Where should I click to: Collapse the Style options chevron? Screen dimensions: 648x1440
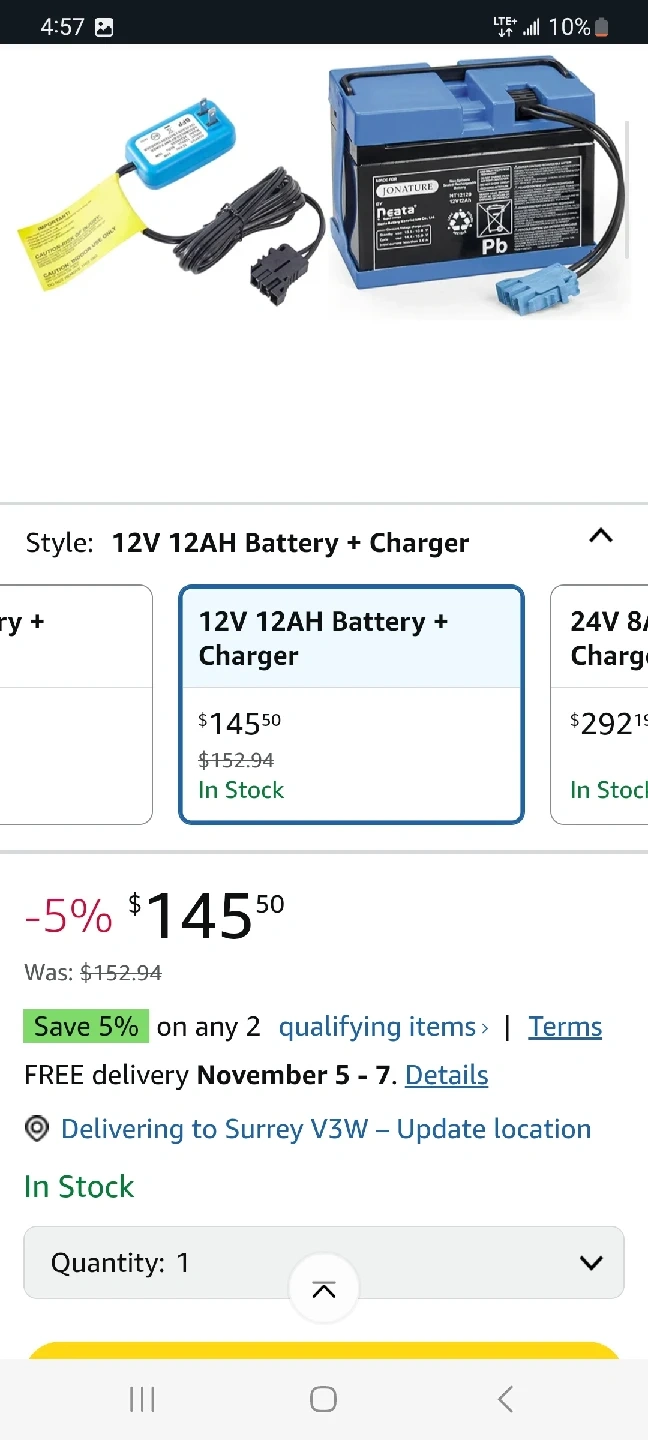pos(600,536)
